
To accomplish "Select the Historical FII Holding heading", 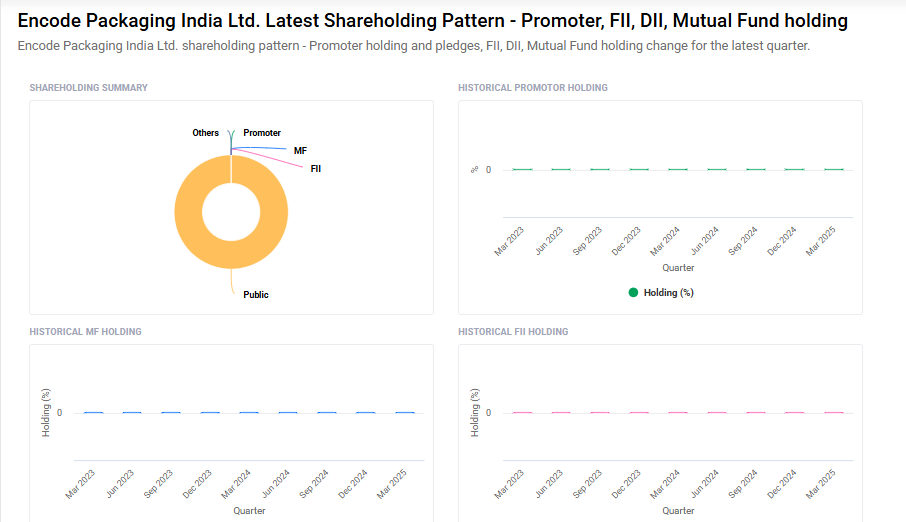I will click(513, 332).
